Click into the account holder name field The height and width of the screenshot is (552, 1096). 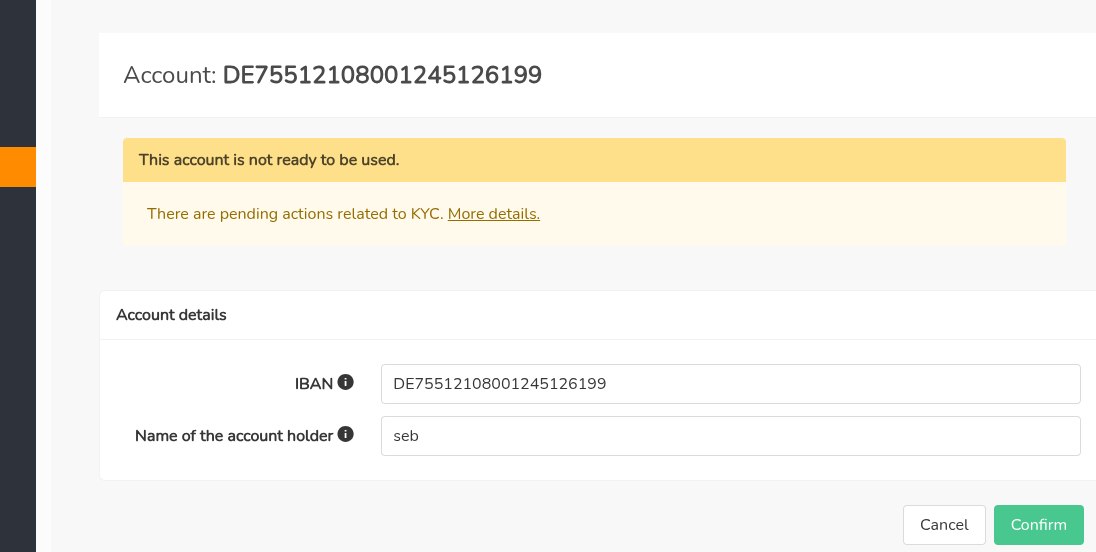coord(730,436)
